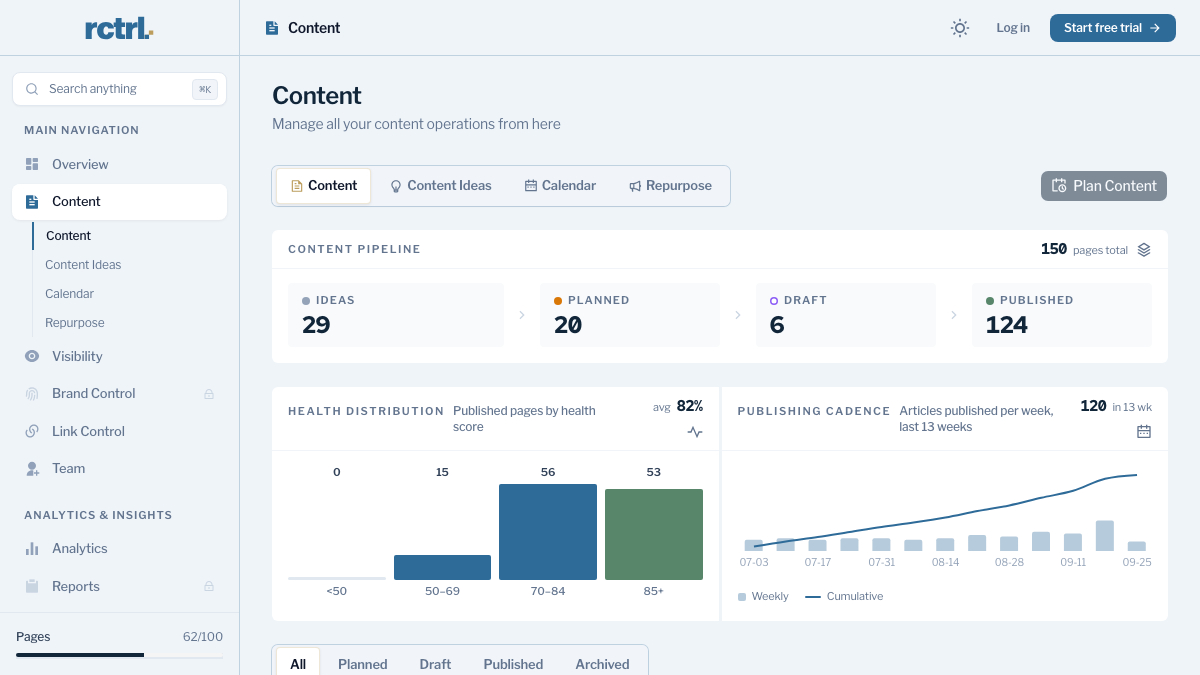1200x675 pixels.
Task: Click the Overview dashboard icon
Action: (32, 164)
